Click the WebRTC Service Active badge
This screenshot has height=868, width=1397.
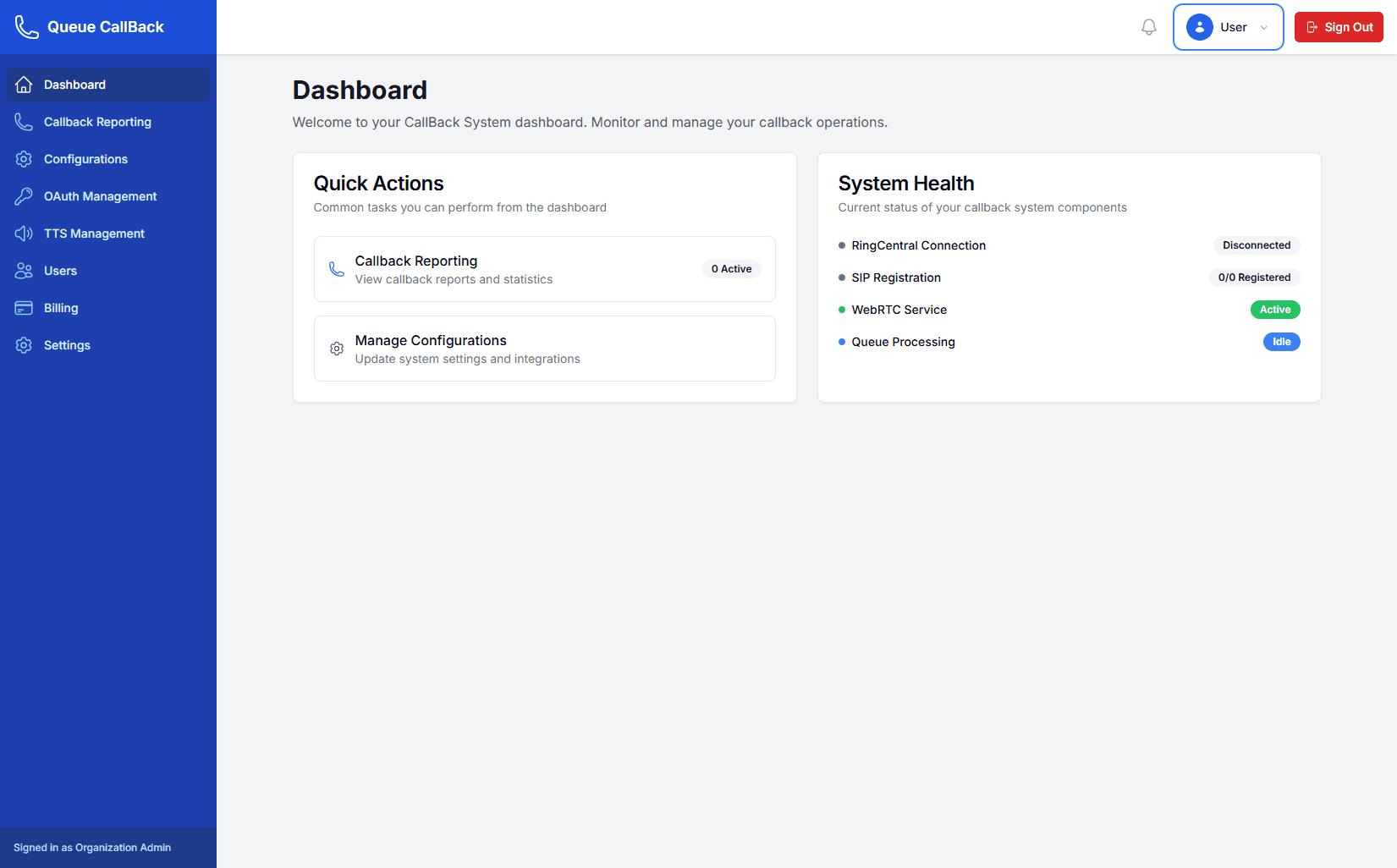coord(1275,309)
